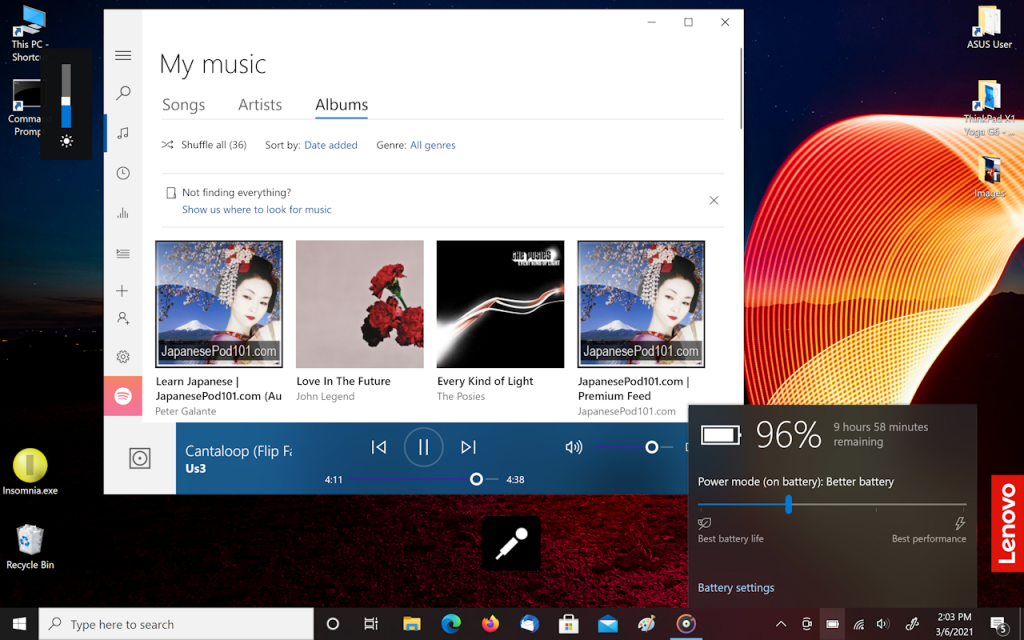
Task: Click the Spotify icon in sidebar
Action: point(123,396)
